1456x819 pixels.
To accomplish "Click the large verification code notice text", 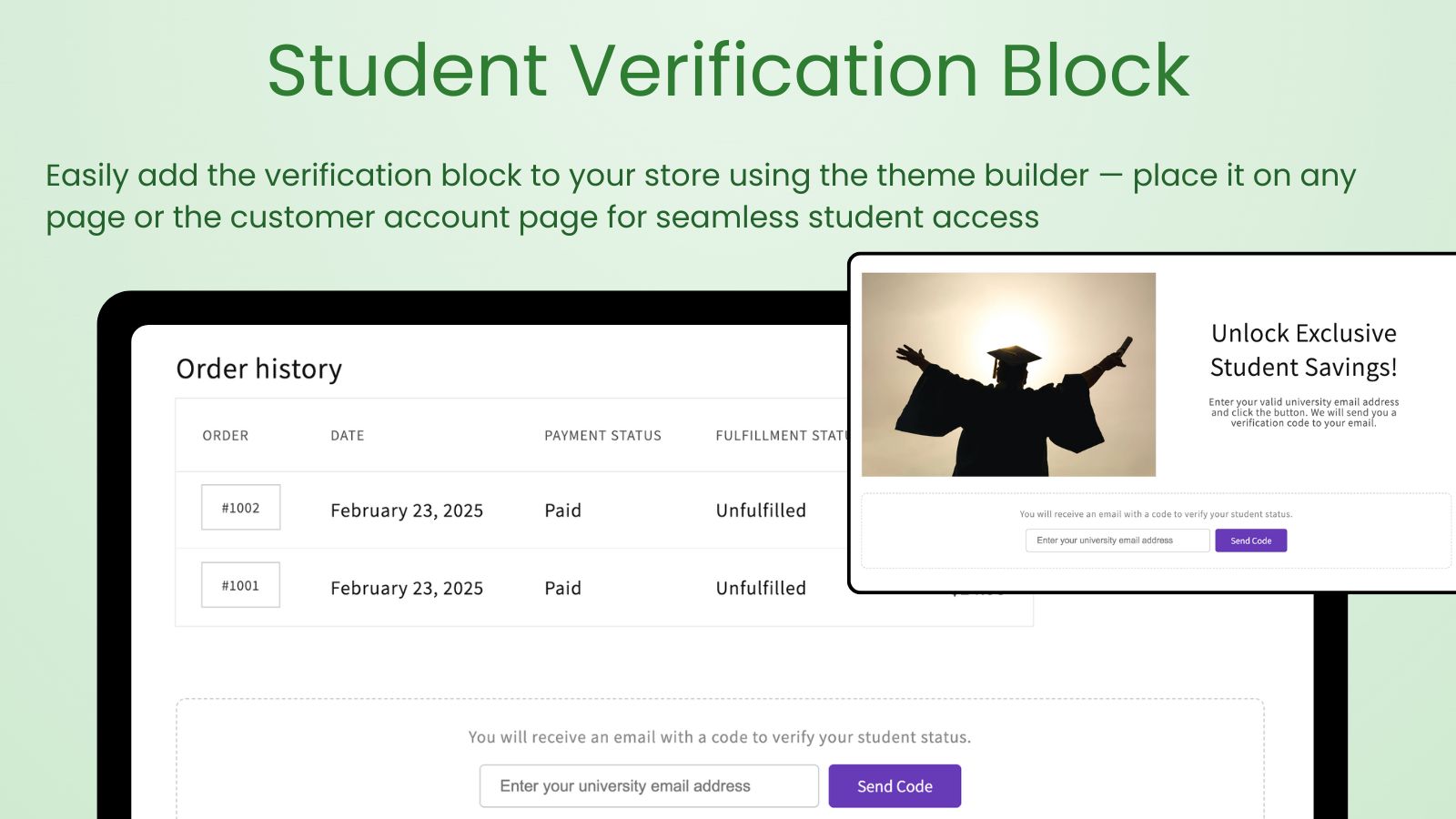I will click(720, 737).
